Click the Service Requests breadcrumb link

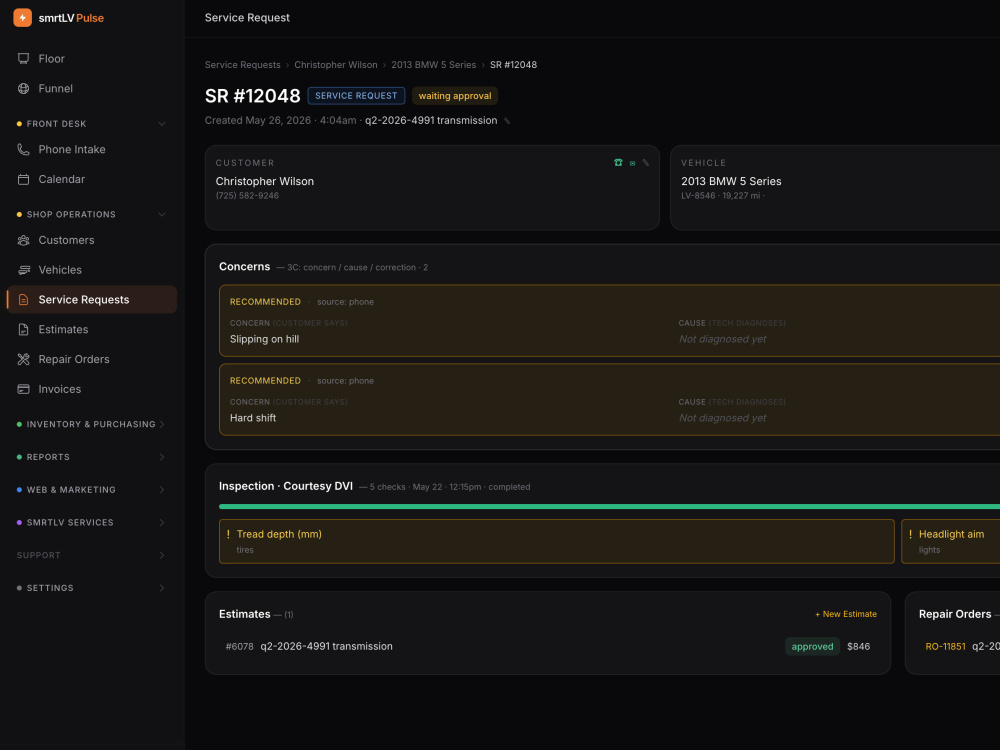[242, 65]
